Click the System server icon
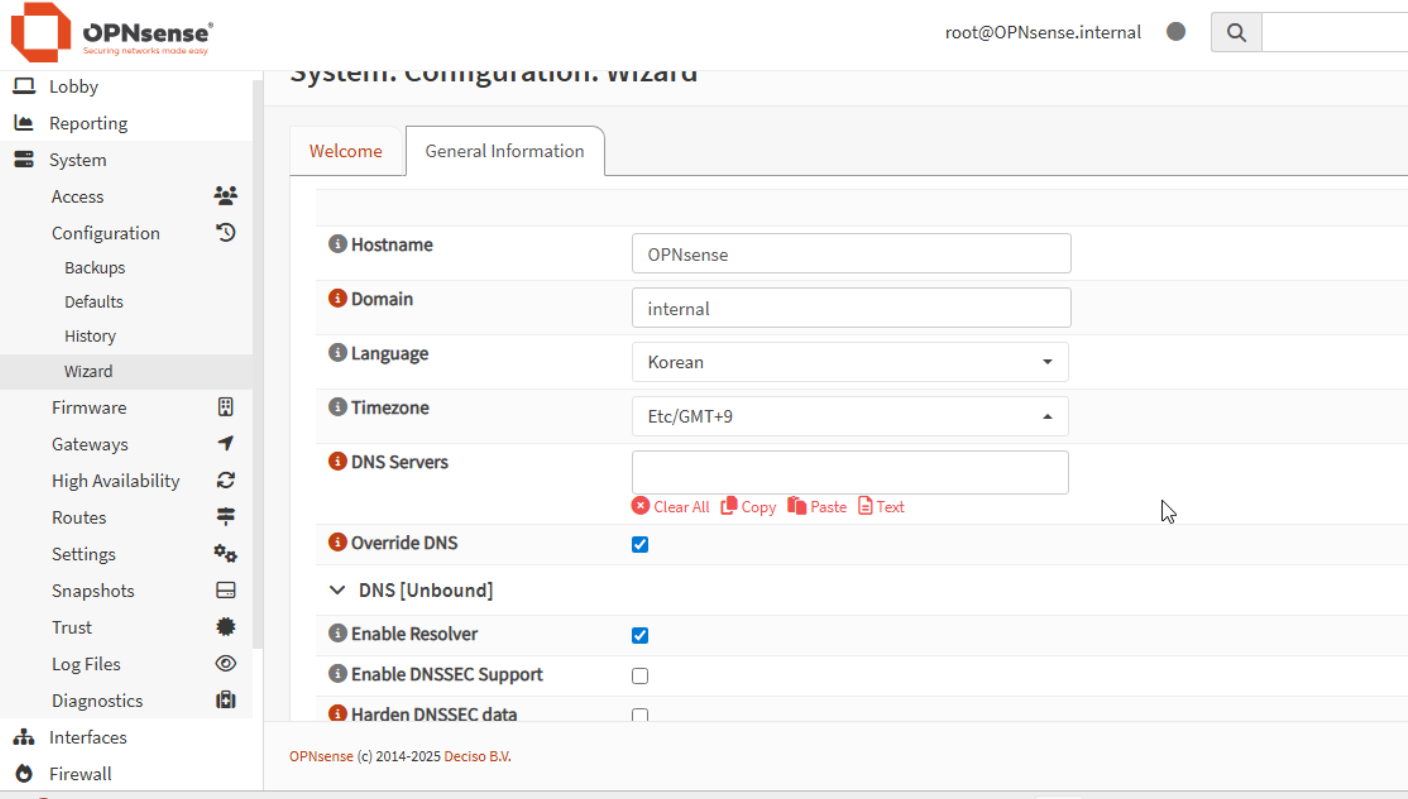The height and width of the screenshot is (799, 1408). (24, 160)
